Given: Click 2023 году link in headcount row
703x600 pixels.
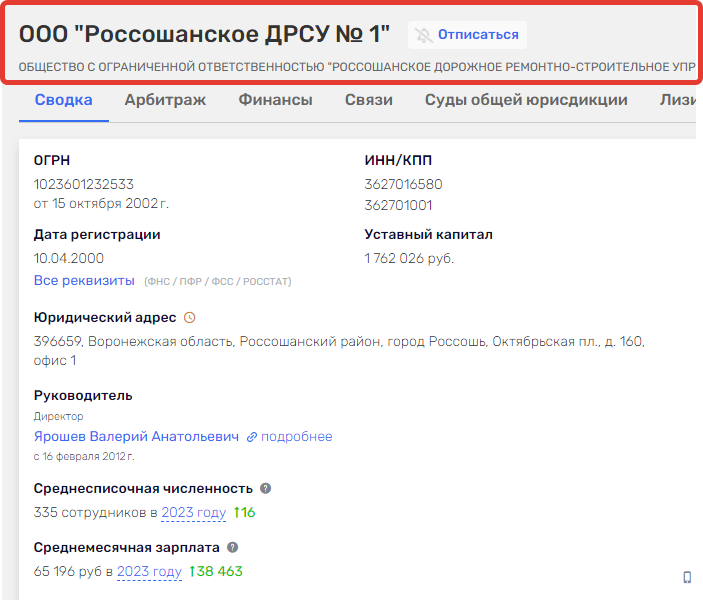Looking at the screenshot, I should tap(194, 513).
